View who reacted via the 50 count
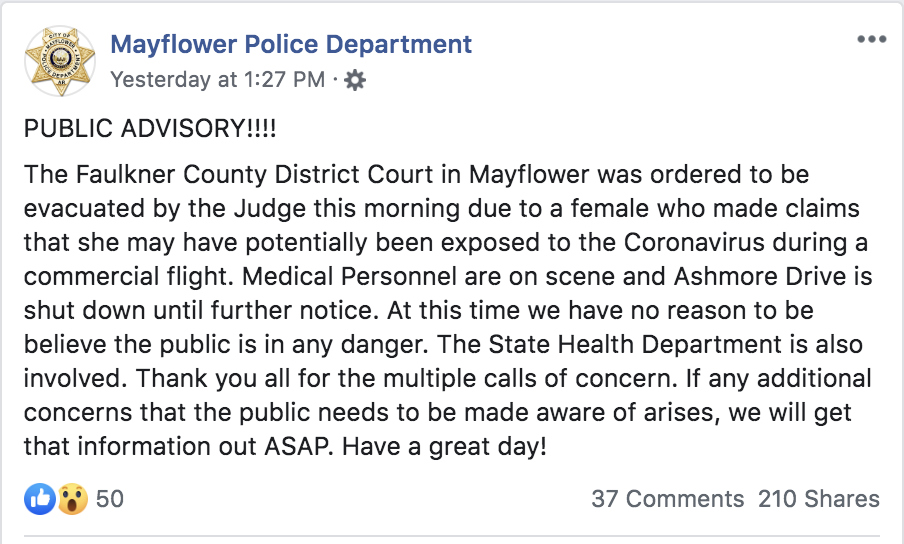Image resolution: width=904 pixels, height=544 pixels. (110, 498)
